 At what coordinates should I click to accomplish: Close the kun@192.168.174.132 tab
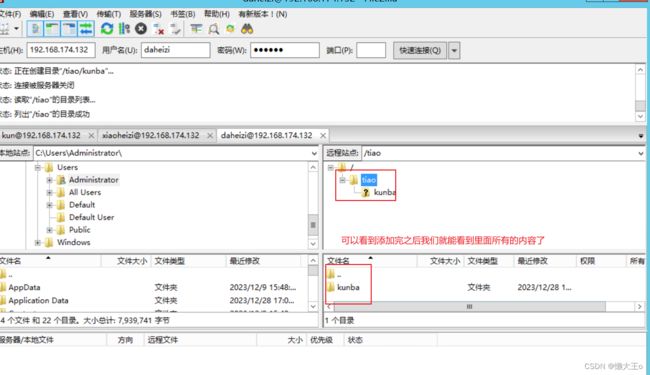pyautogui.click(x=91, y=135)
